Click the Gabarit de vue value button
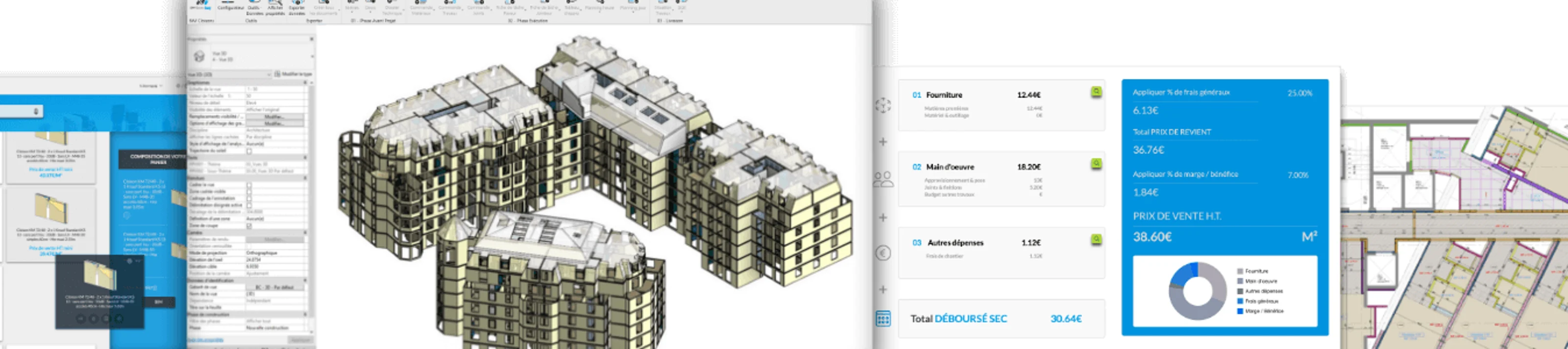Screen dimensions: 1568x349 [275, 286]
